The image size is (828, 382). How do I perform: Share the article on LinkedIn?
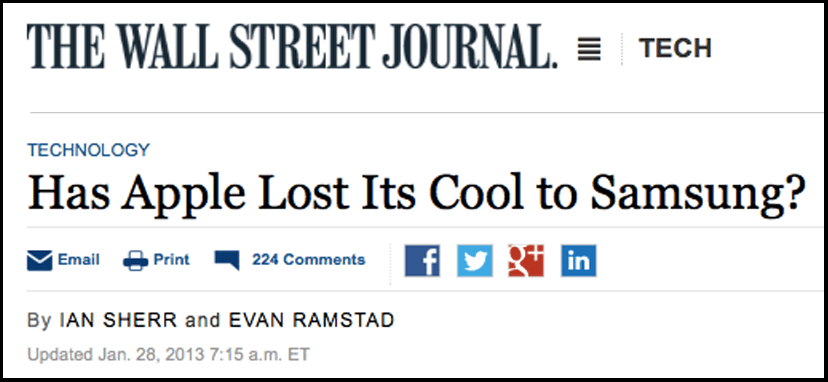[579, 260]
